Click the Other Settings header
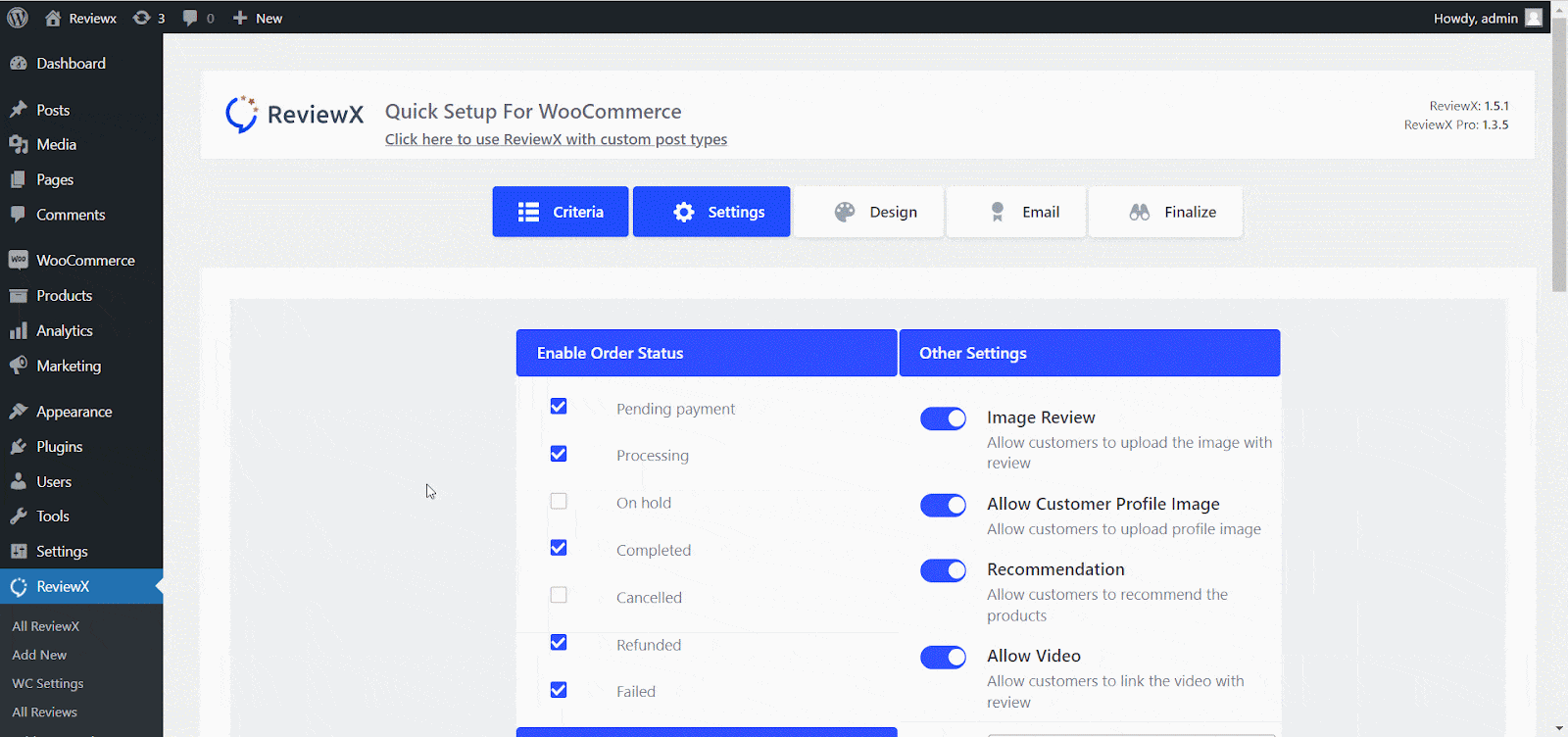 pyautogui.click(x=1090, y=353)
